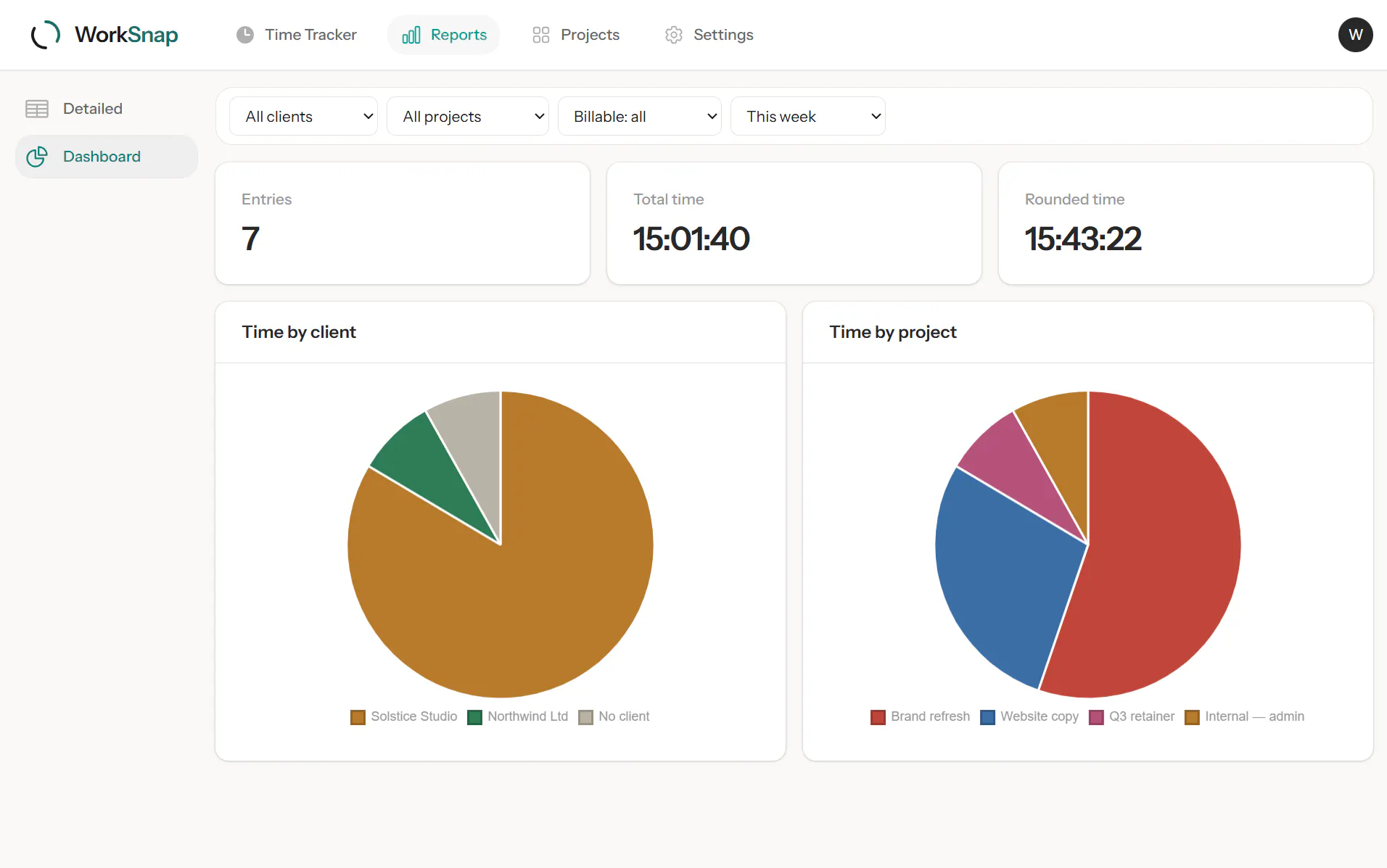Viewport: 1387px width, 868px height.
Task: Open the user avatar W menu
Action: point(1355,35)
